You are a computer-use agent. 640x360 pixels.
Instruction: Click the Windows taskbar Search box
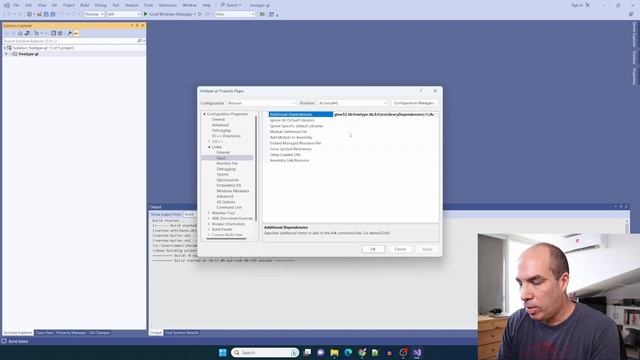[265, 353]
